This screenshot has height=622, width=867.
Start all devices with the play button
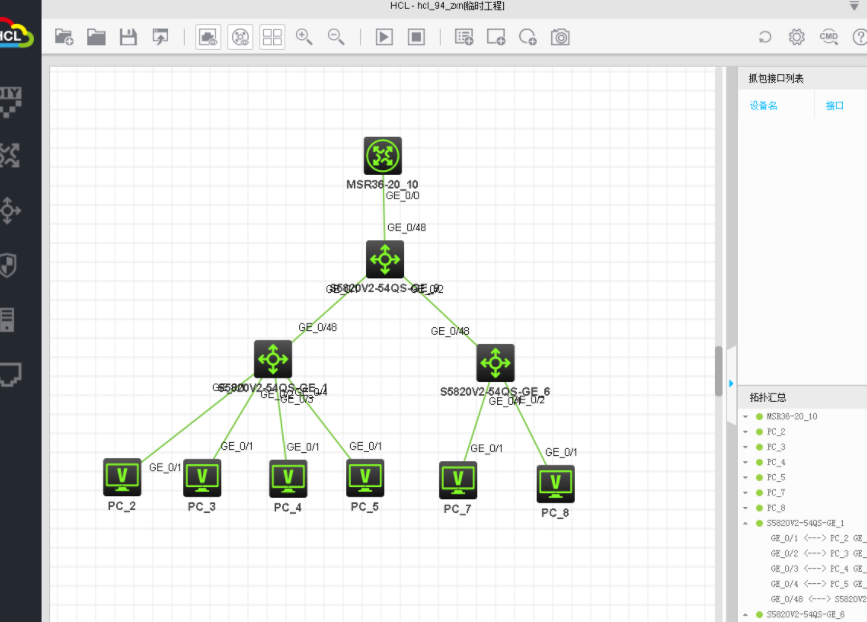click(384, 37)
